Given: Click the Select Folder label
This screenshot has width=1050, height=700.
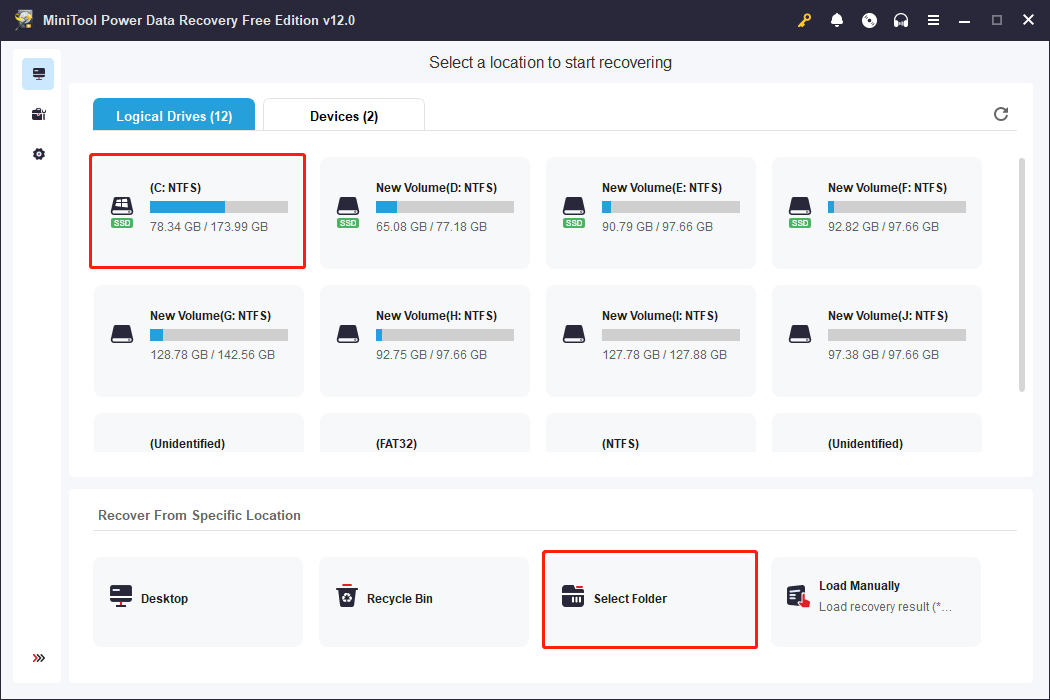Looking at the screenshot, I should 630,599.
